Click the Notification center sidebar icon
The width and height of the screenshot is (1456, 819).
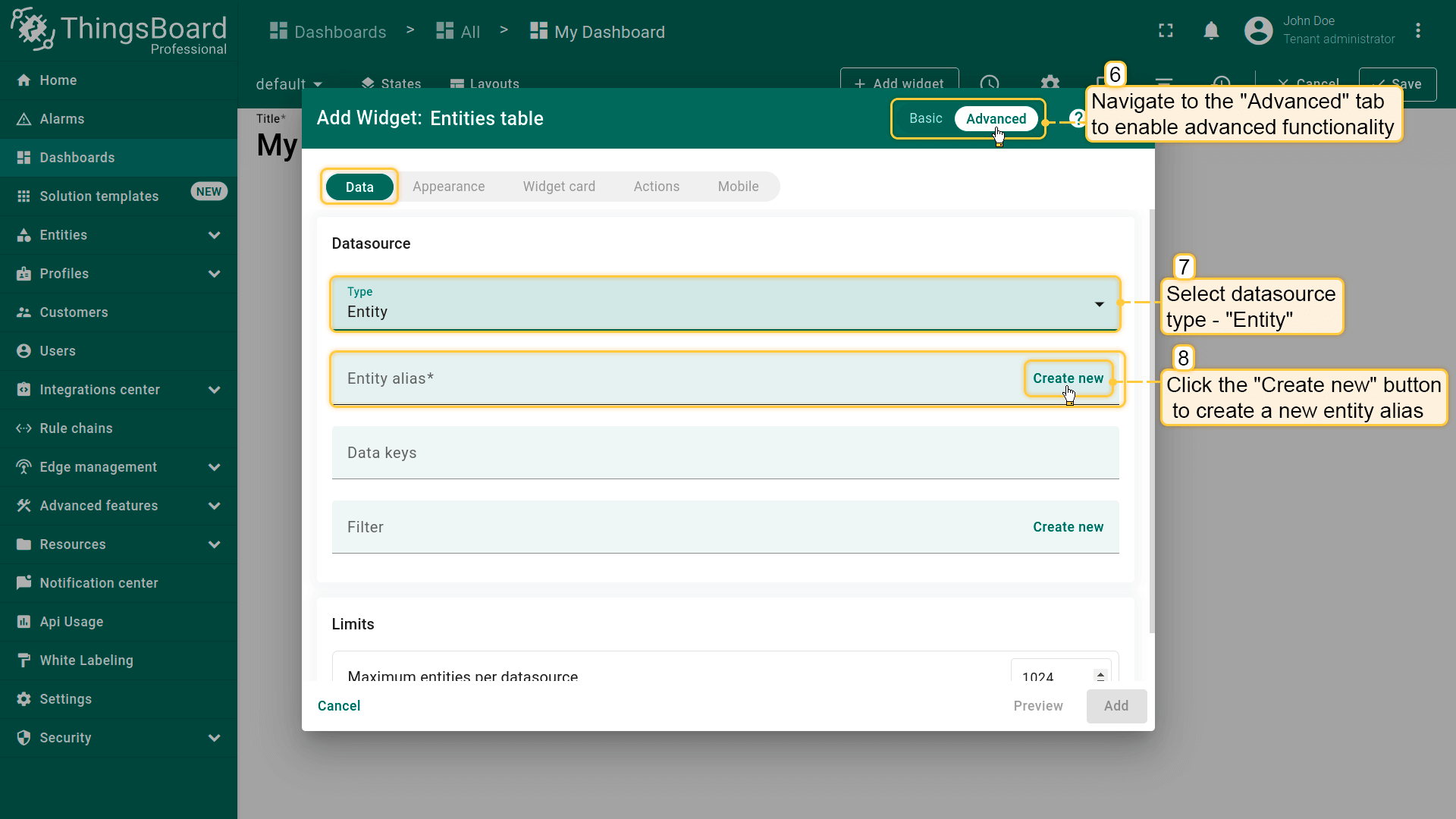click(24, 583)
